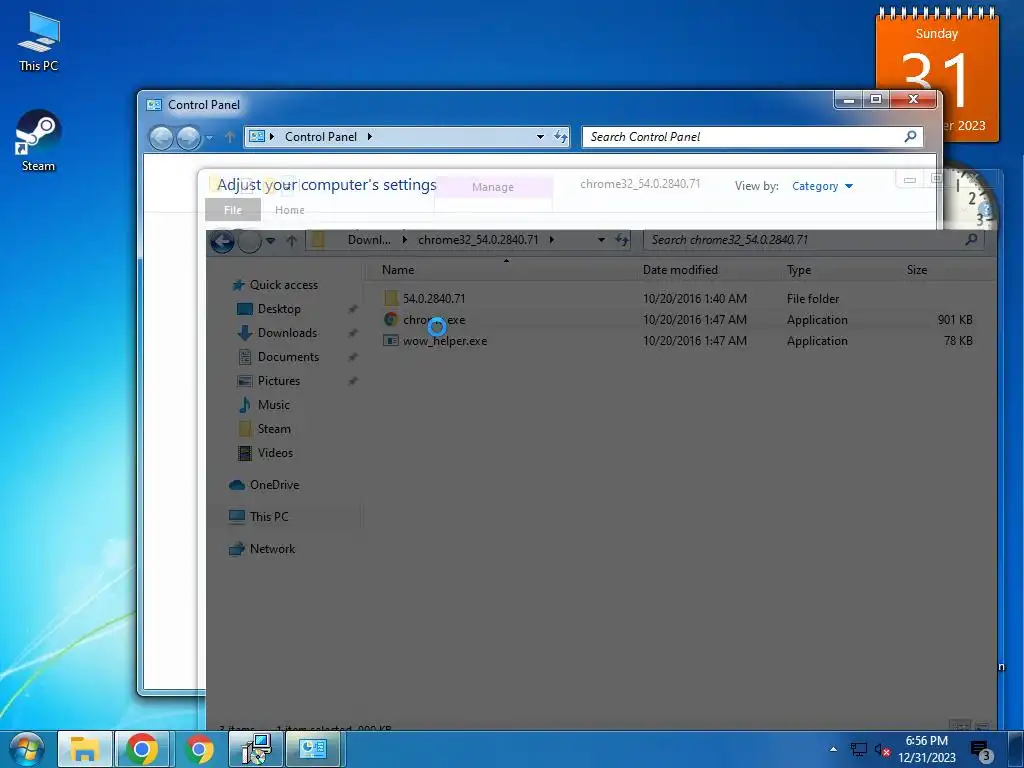The height and width of the screenshot is (768, 1024).
Task: Open Explorer recent locations dropdown
Action: [270, 241]
